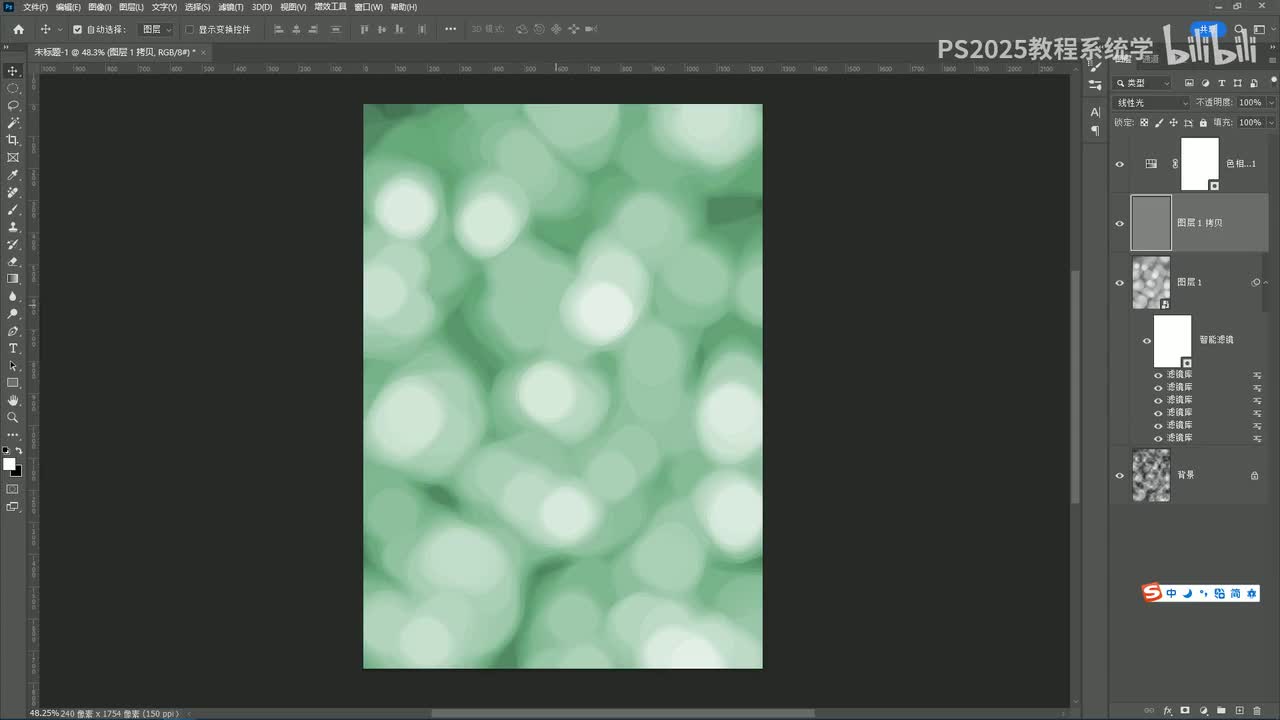Viewport: 1280px width, 720px height.
Task: Select the Hand tool
Action: point(13,400)
